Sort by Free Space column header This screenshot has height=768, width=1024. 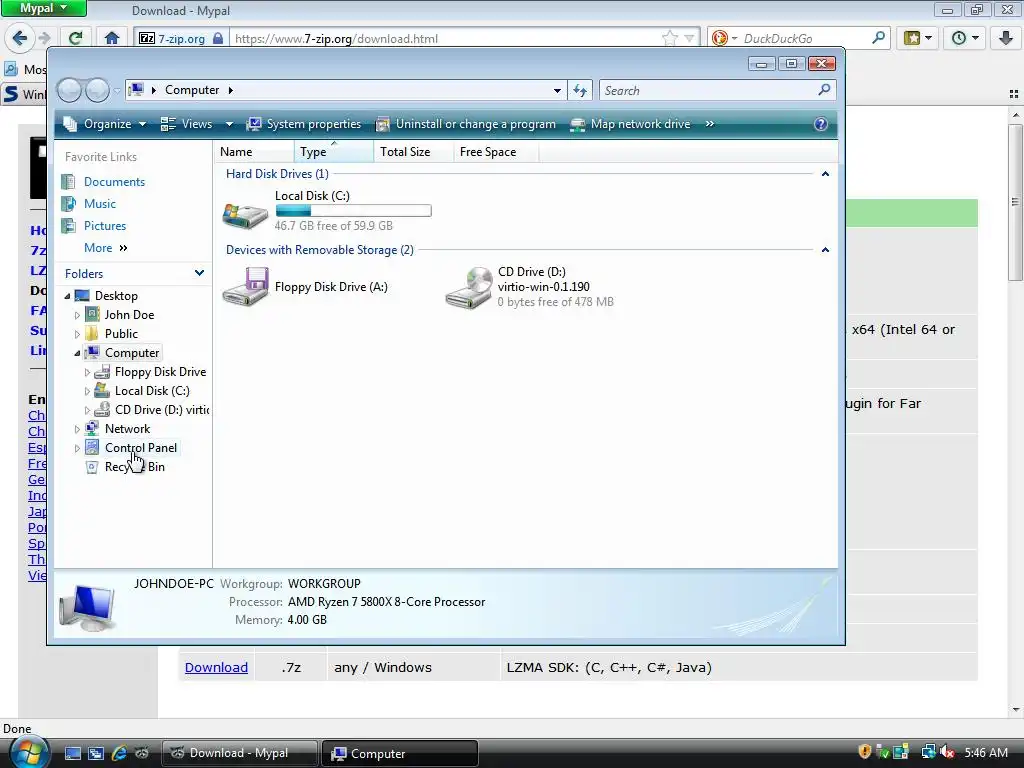point(496,152)
